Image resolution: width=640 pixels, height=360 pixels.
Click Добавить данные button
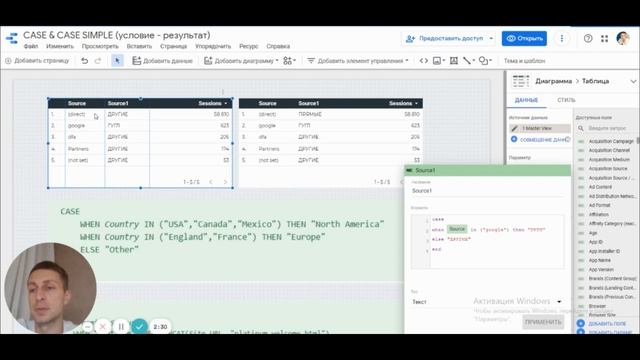pos(162,61)
